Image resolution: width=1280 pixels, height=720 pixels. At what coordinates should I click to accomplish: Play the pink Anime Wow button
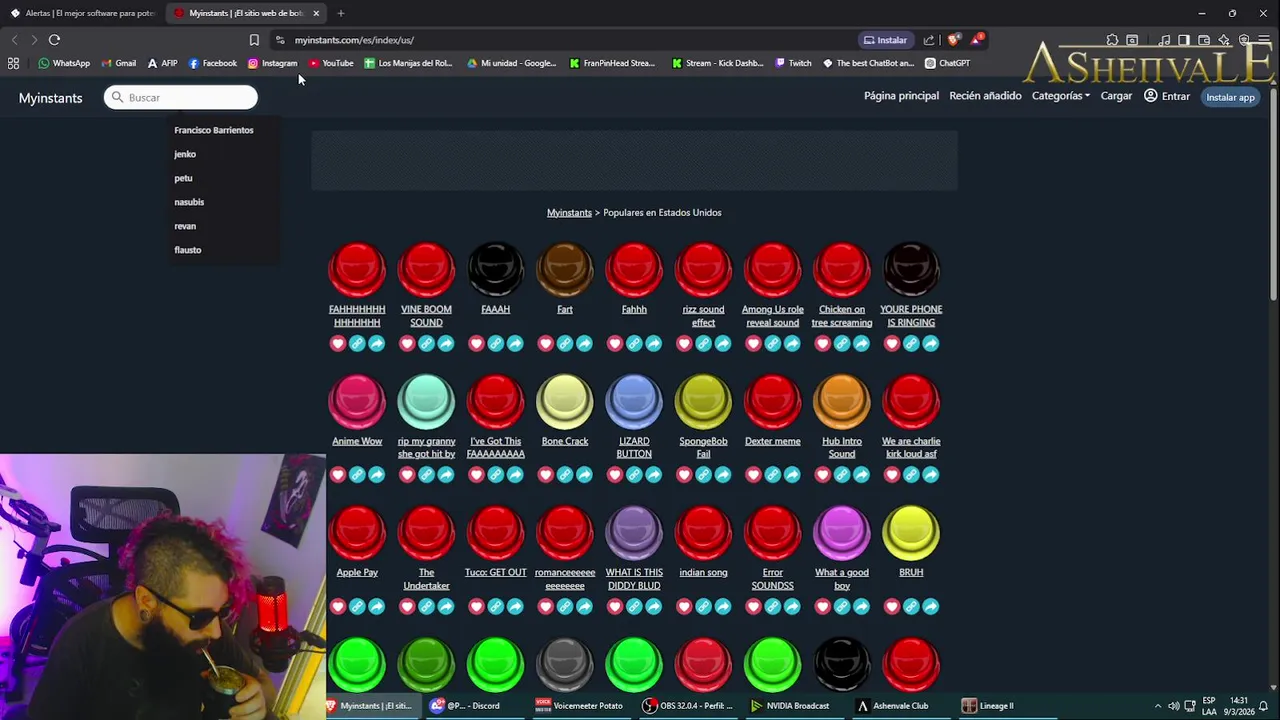357,401
